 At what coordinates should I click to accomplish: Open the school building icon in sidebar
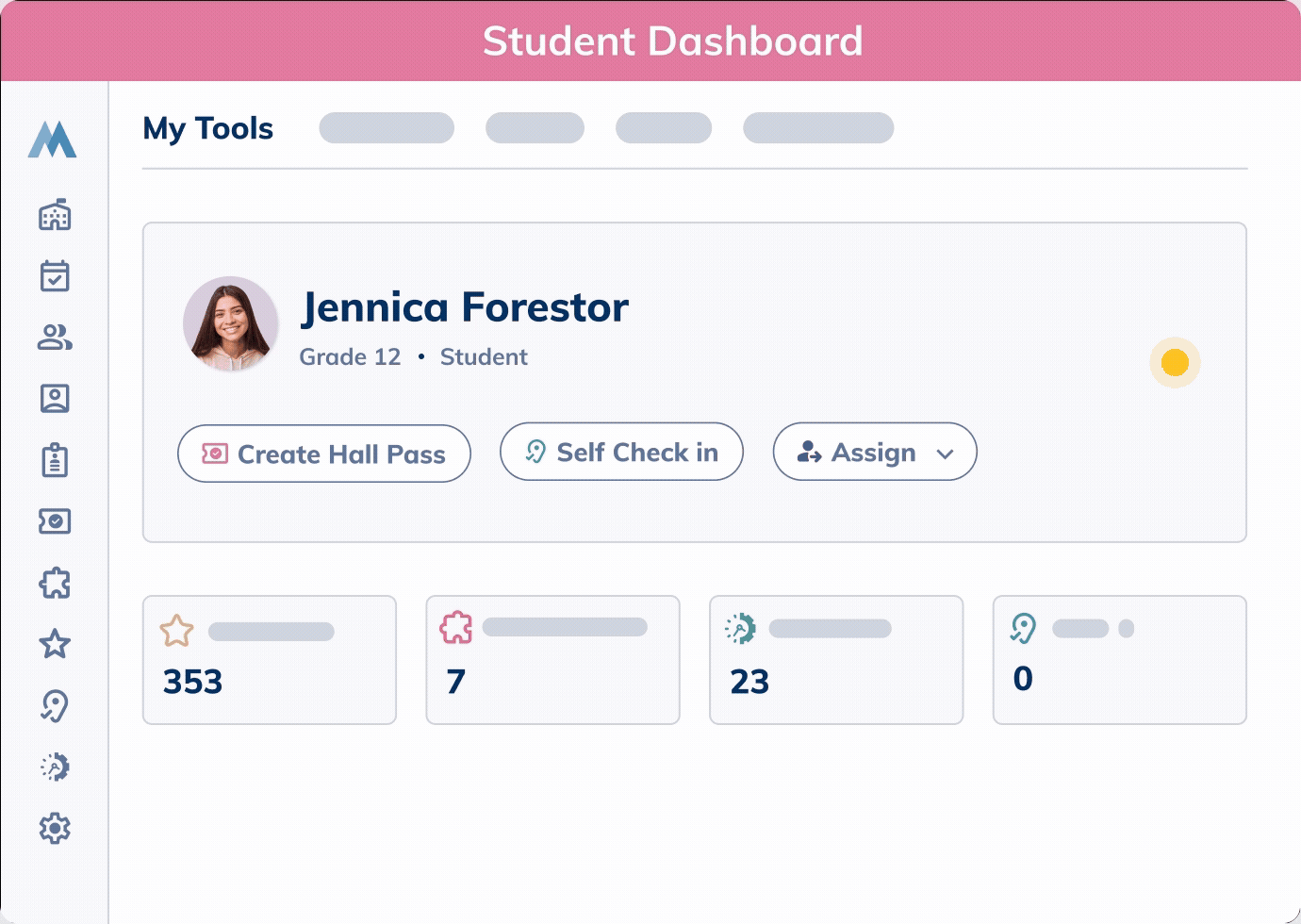55,215
